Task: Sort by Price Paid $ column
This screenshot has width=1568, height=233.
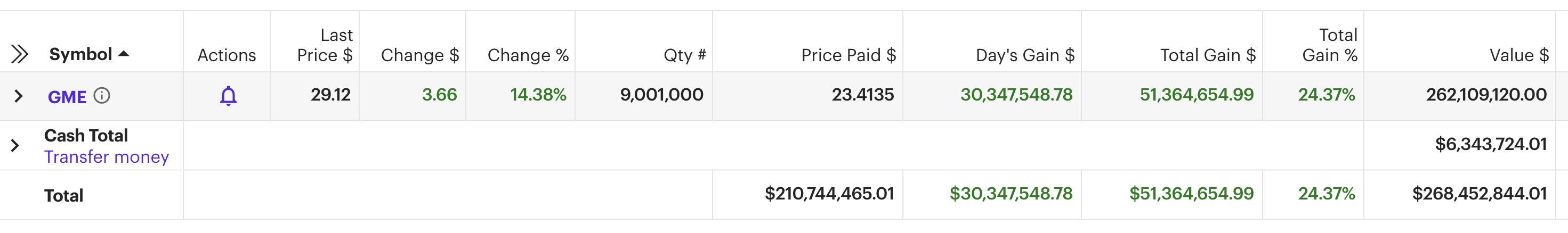Action: tap(848, 55)
